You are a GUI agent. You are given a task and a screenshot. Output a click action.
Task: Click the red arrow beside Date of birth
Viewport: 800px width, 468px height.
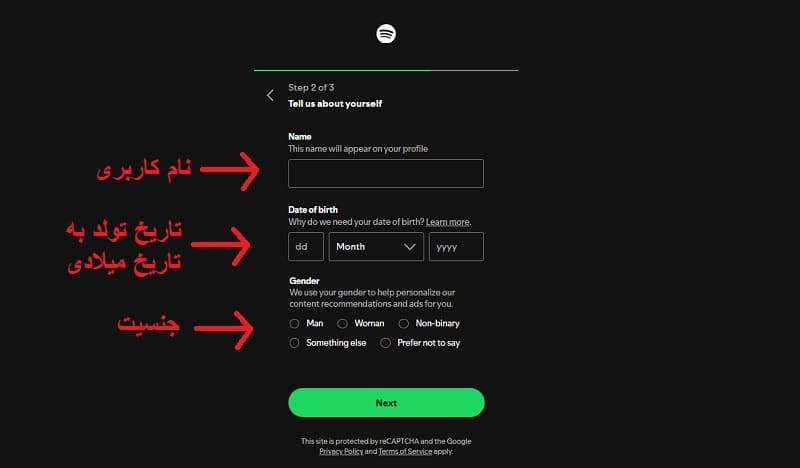click(x=220, y=241)
